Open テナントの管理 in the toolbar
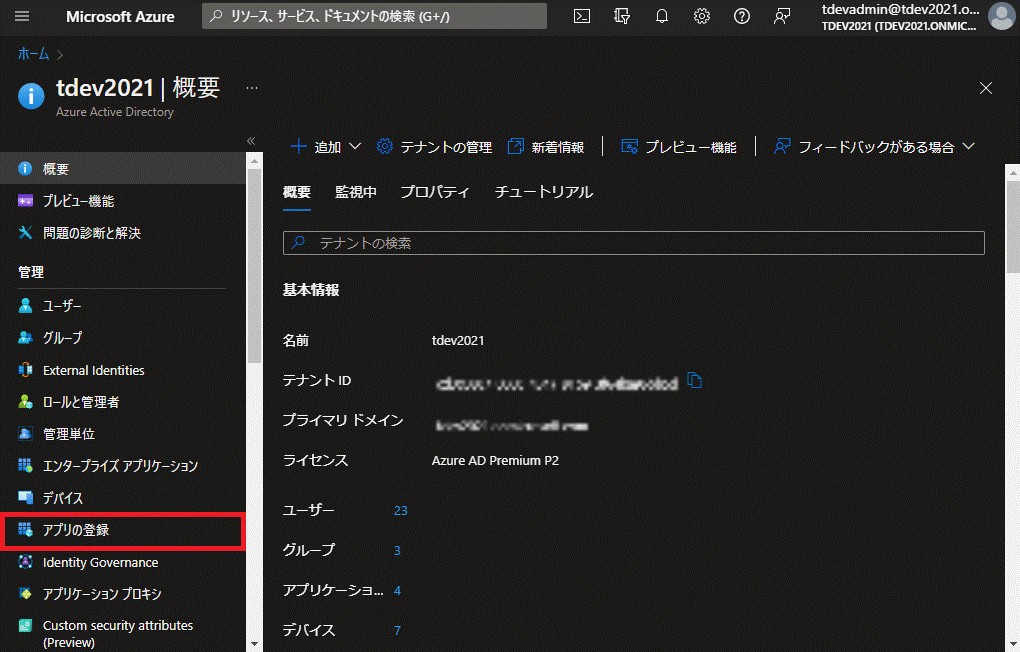 (x=434, y=147)
